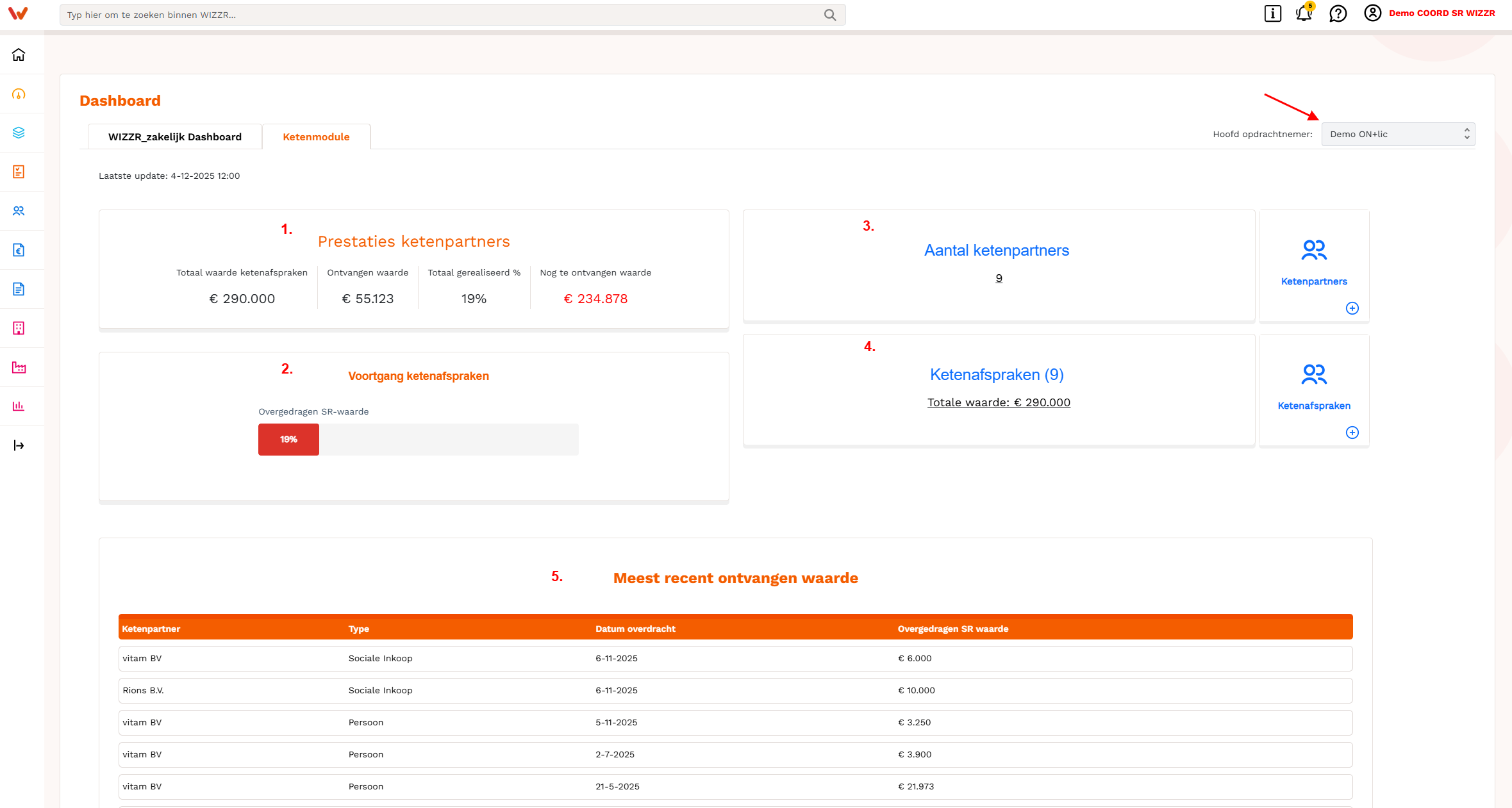Click the Laatste update timestamp text
Image resolution: width=1512 pixels, height=808 pixels.
pos(169,176)
